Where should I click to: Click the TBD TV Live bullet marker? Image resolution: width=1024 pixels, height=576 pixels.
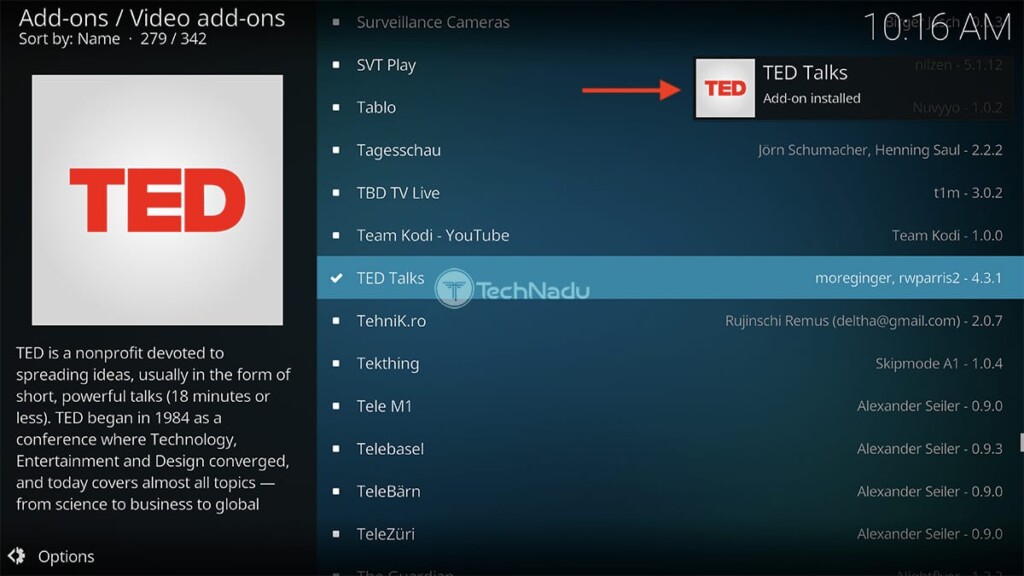point(336,193)
